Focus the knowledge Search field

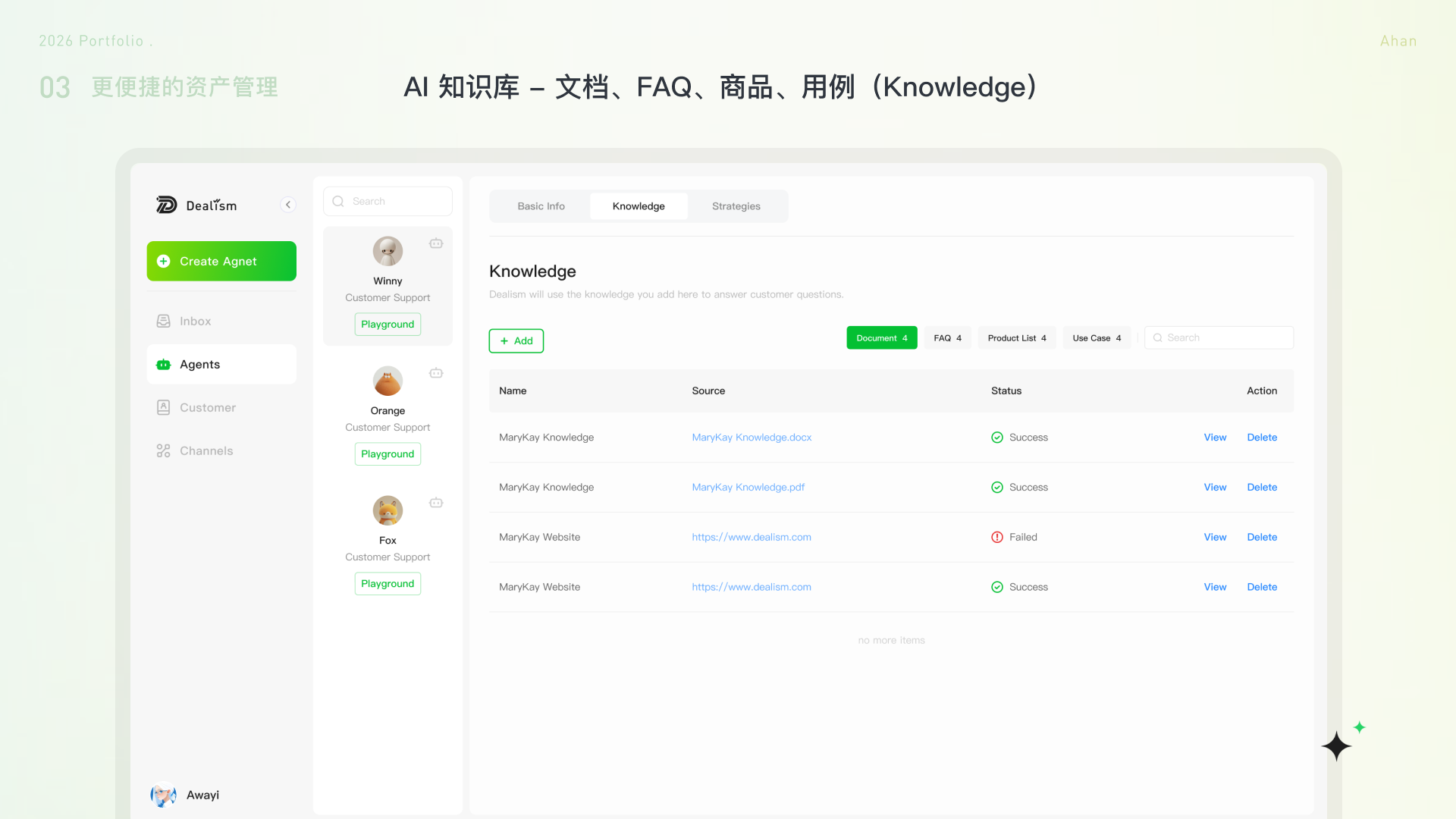(x=1219, y=338)
